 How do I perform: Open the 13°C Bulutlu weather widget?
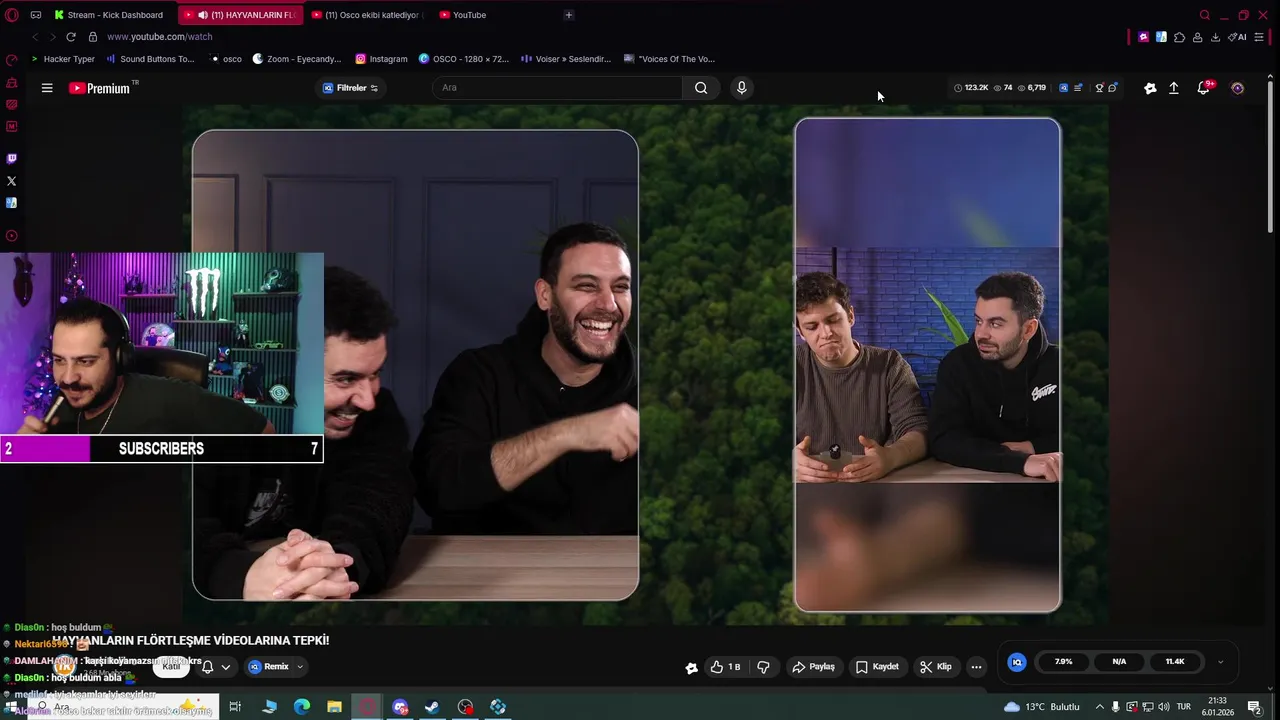pyautogui.click(x=1041, y=707)
